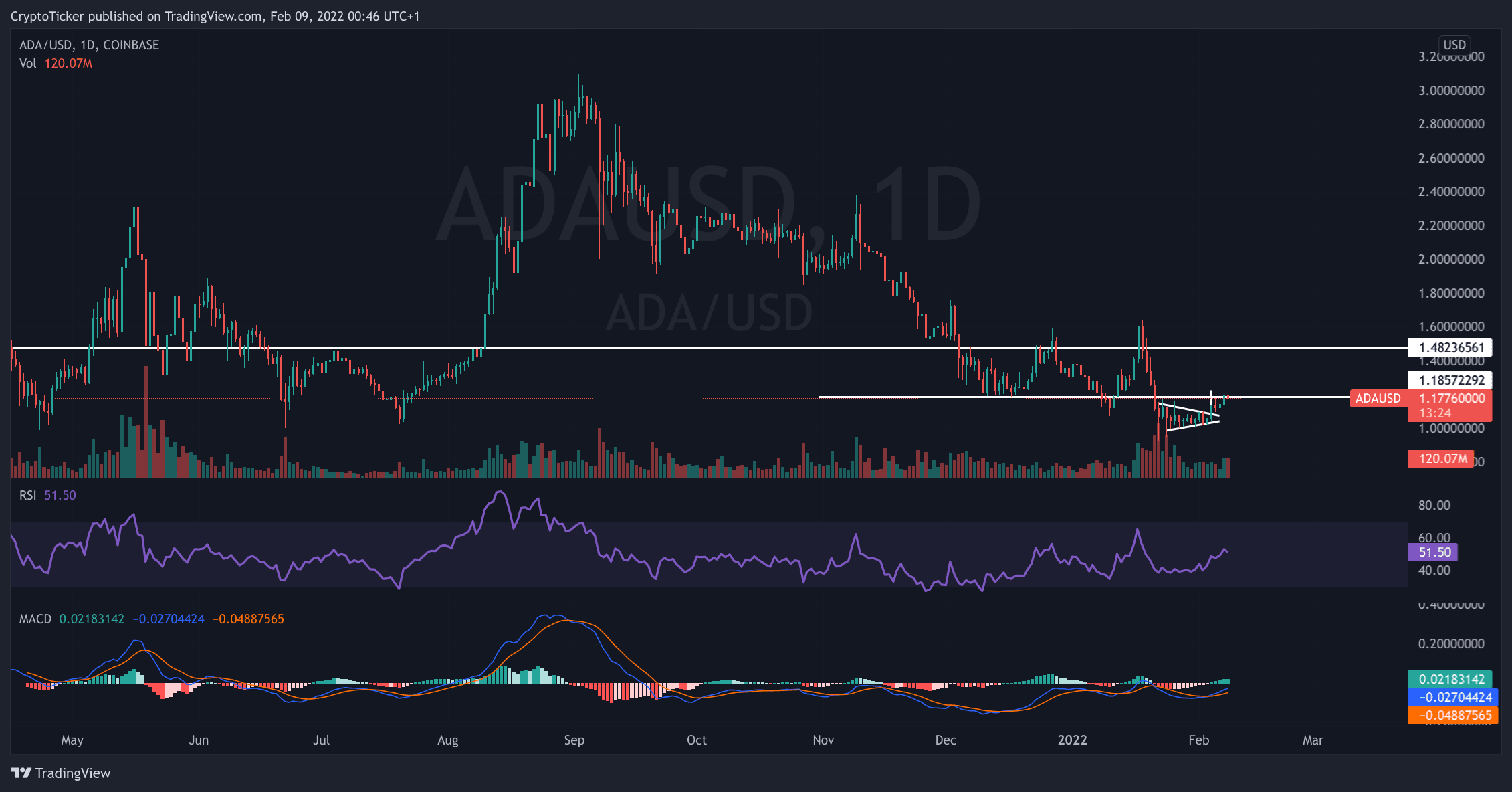This screenshot has height=792, width=1512.
Task: Select the white triangle pattern drawing
Action: (1188, 409)
